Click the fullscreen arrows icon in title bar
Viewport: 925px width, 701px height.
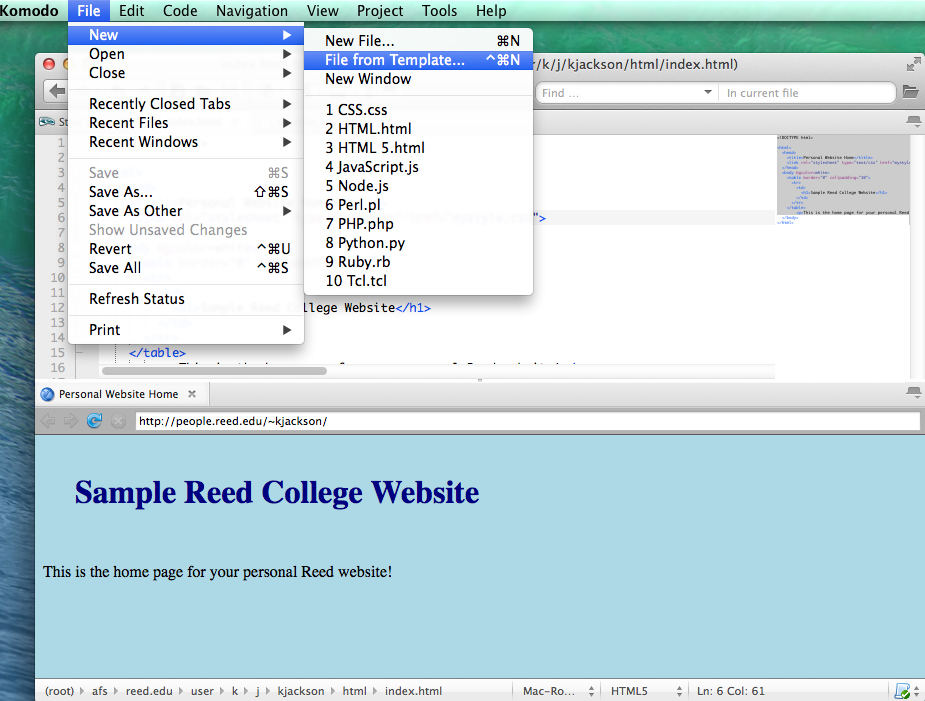913,64
